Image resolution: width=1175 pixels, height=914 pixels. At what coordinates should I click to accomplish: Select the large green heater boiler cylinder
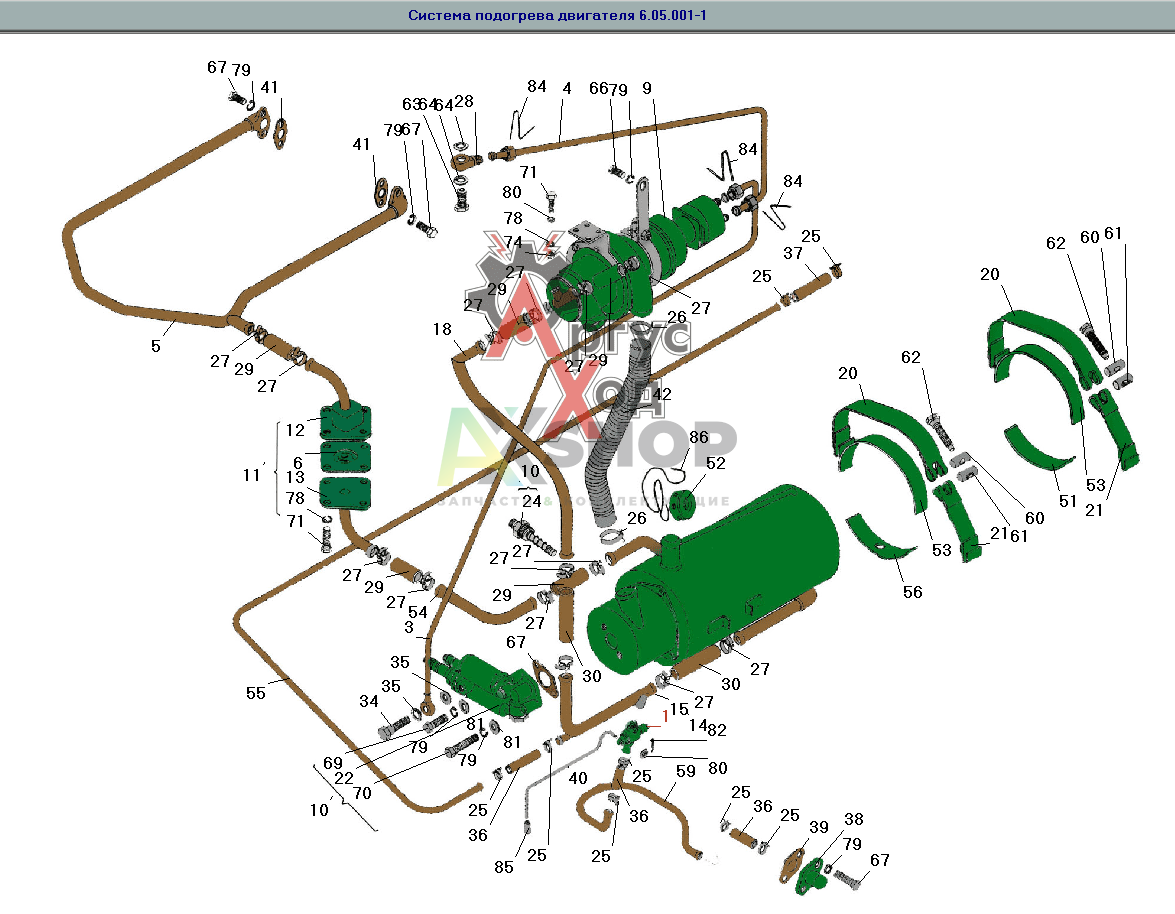tap(712, 581)
